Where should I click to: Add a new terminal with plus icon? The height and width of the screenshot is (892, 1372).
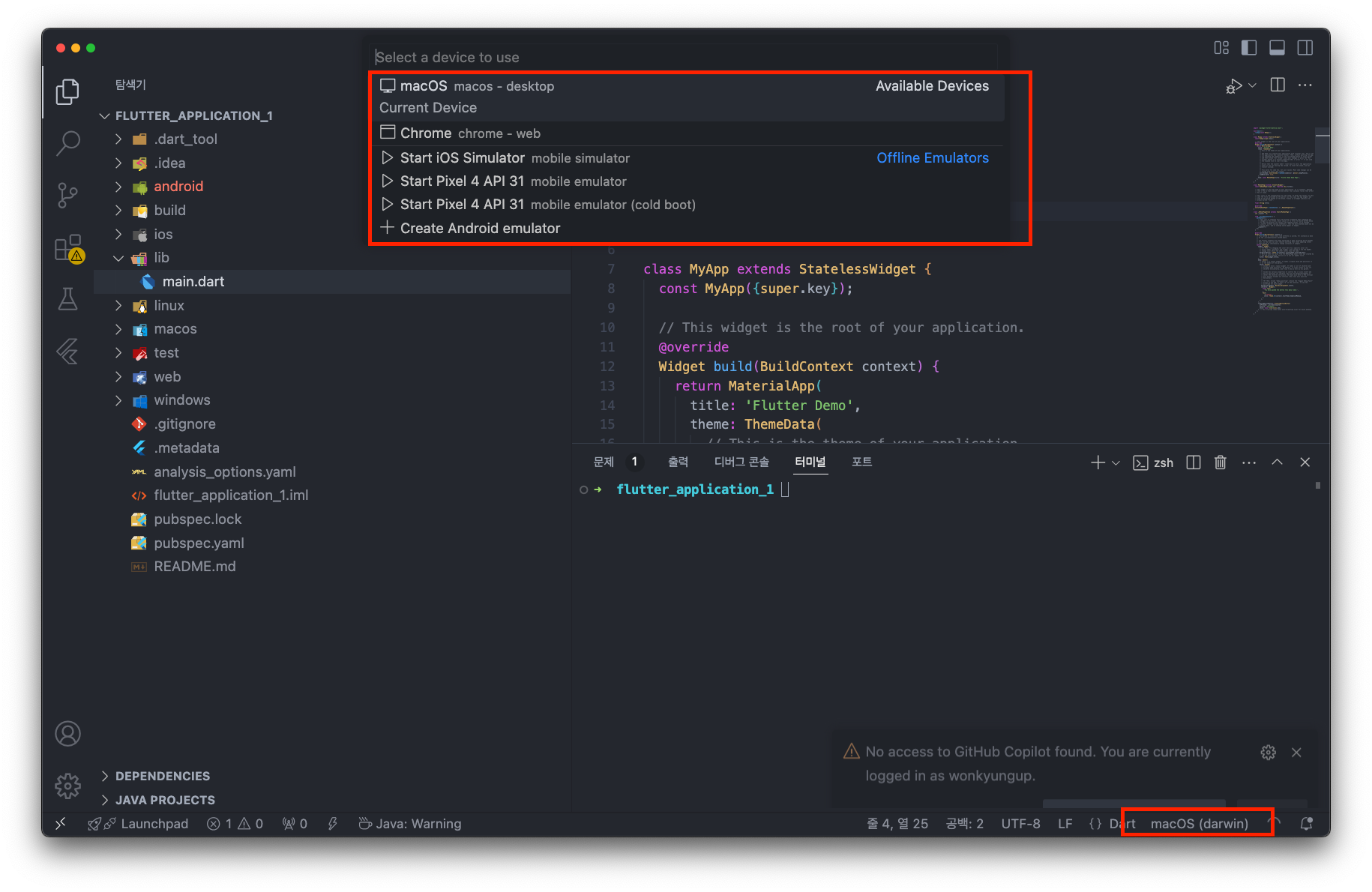click(1098, 462)
